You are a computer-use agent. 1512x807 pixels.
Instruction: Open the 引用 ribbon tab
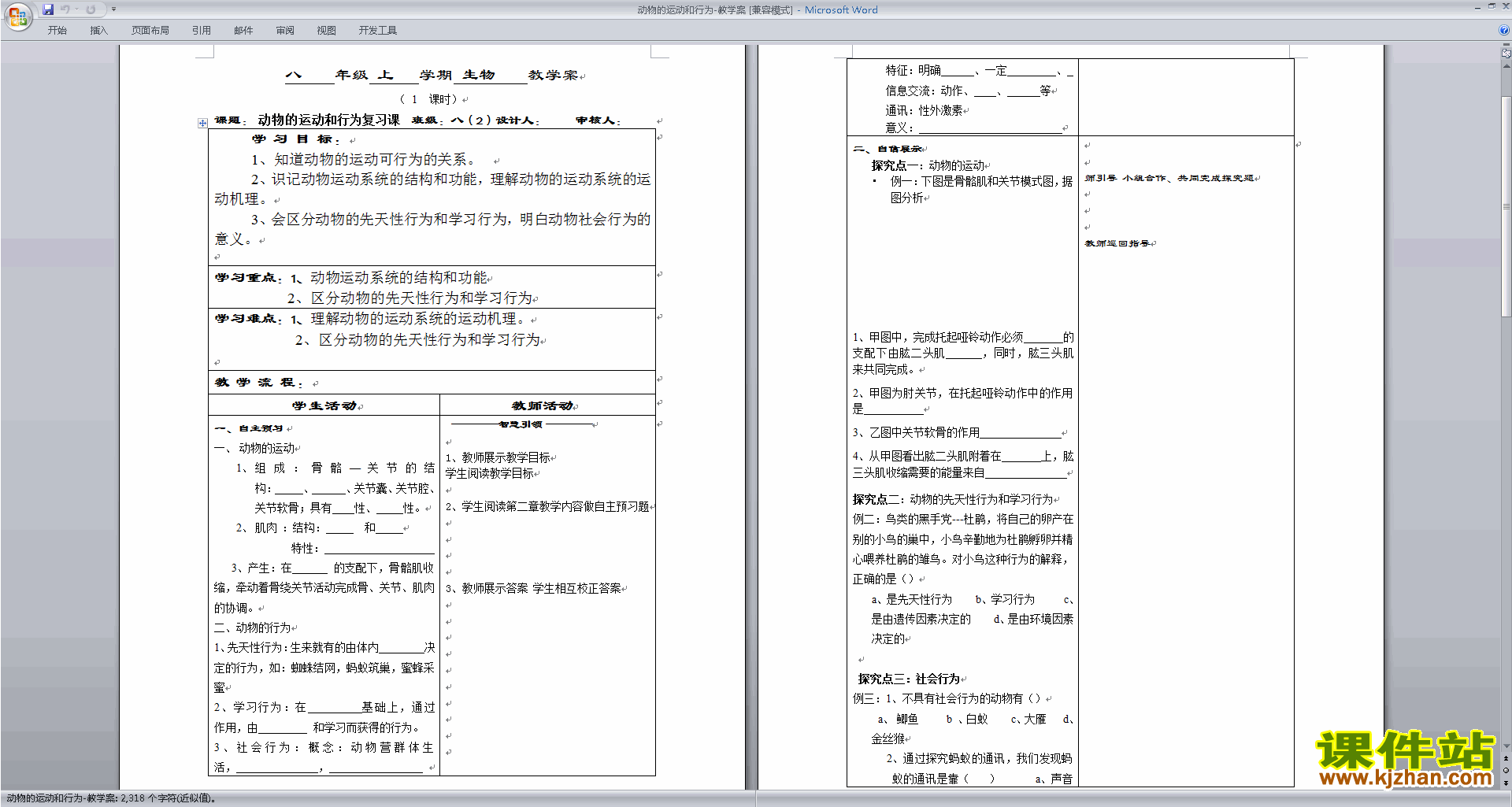202,30
